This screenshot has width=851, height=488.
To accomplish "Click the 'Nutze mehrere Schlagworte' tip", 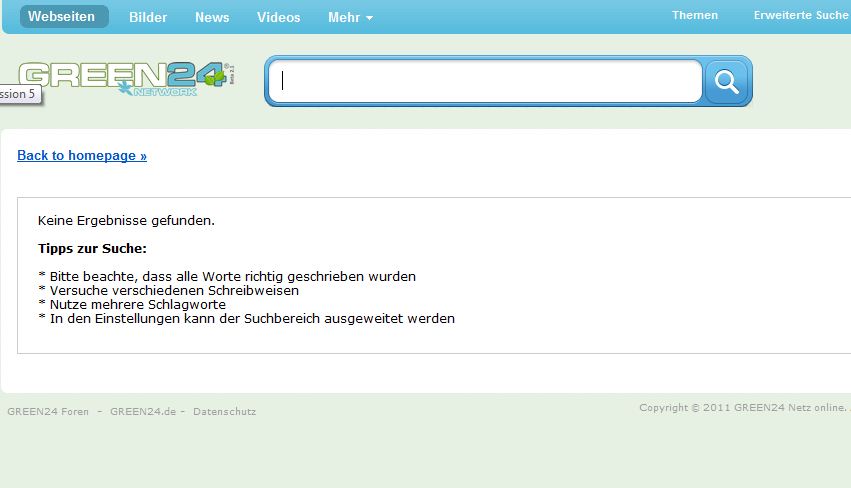I will (x=132, y=304).
